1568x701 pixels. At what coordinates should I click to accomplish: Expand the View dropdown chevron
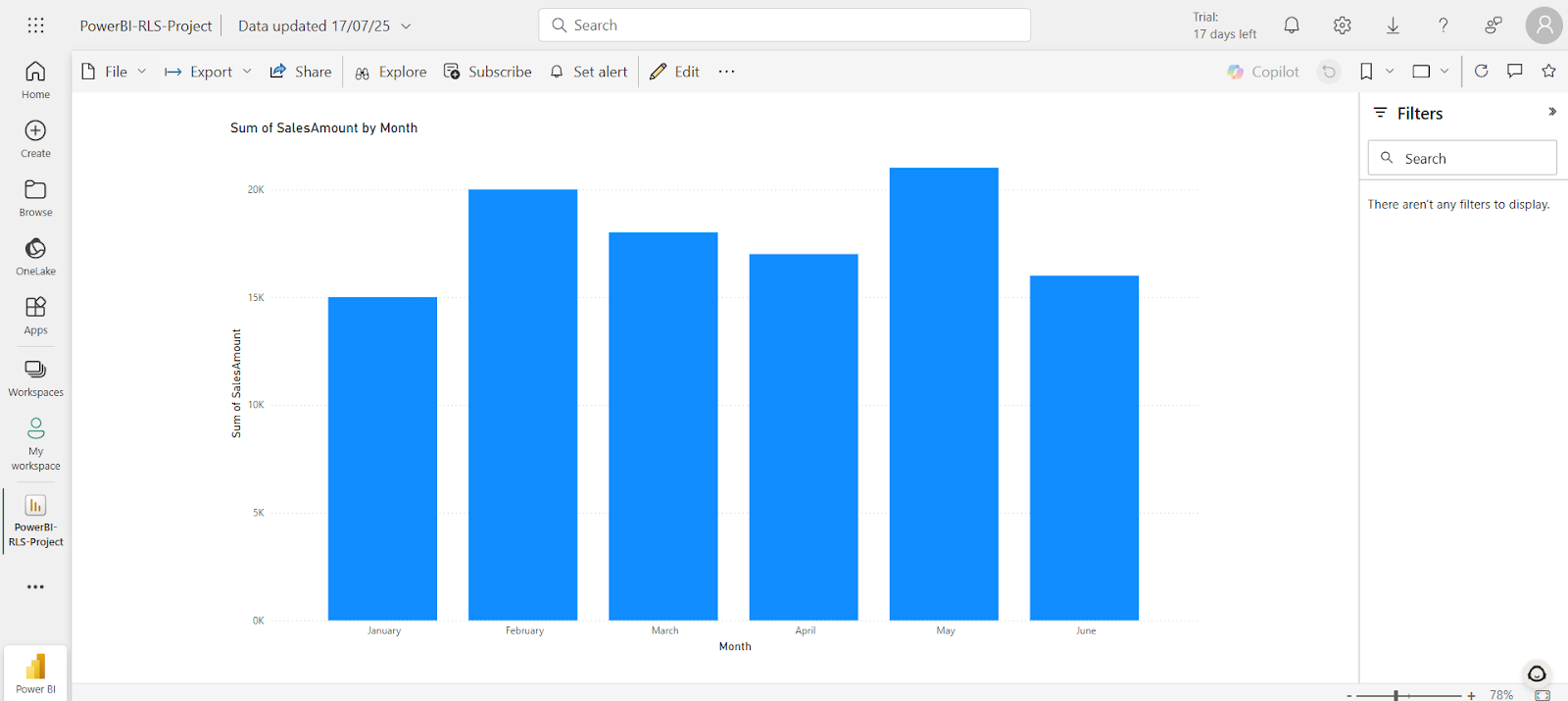click(x=1445, y=72)
